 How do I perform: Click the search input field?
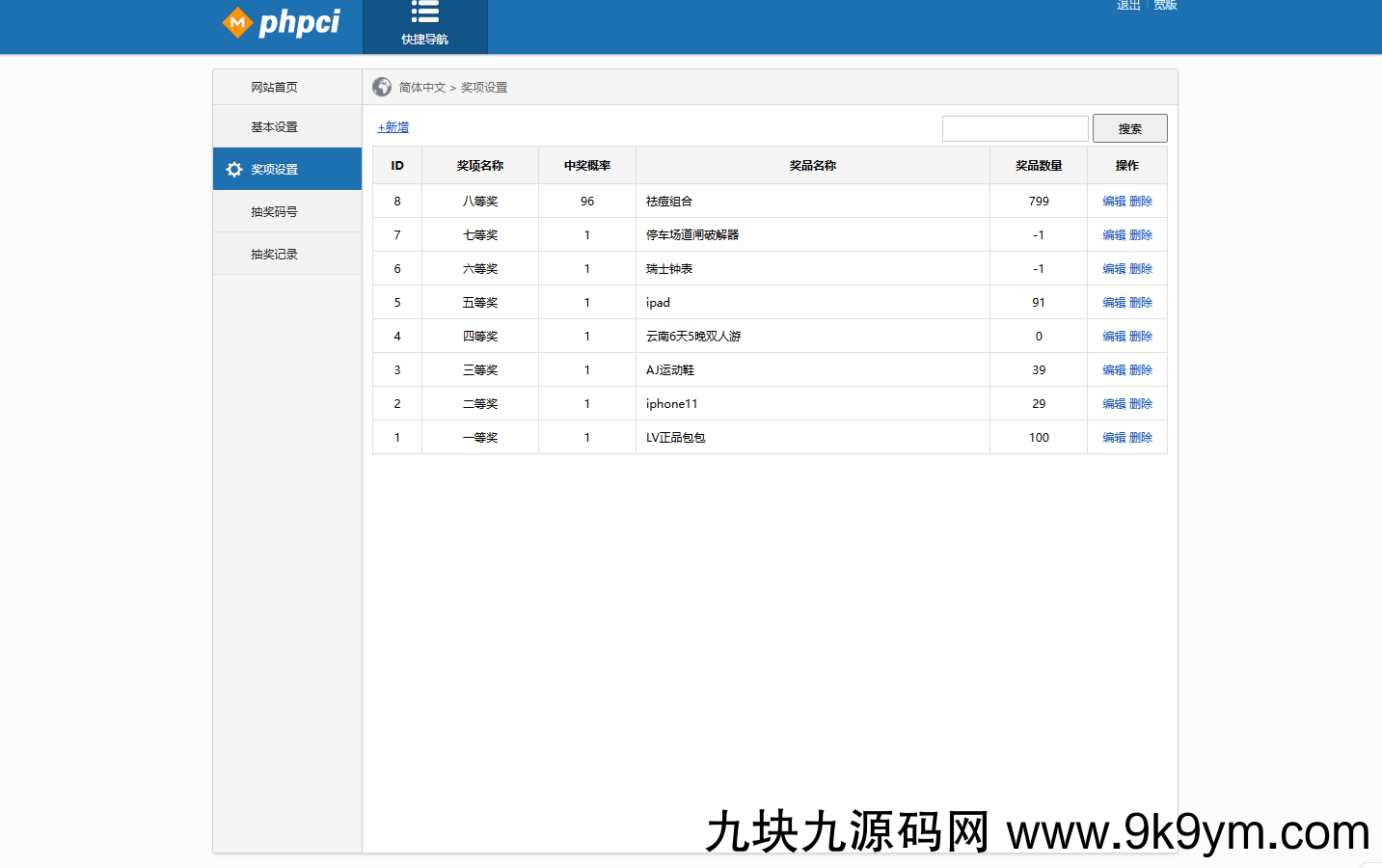pos(1015,127)
